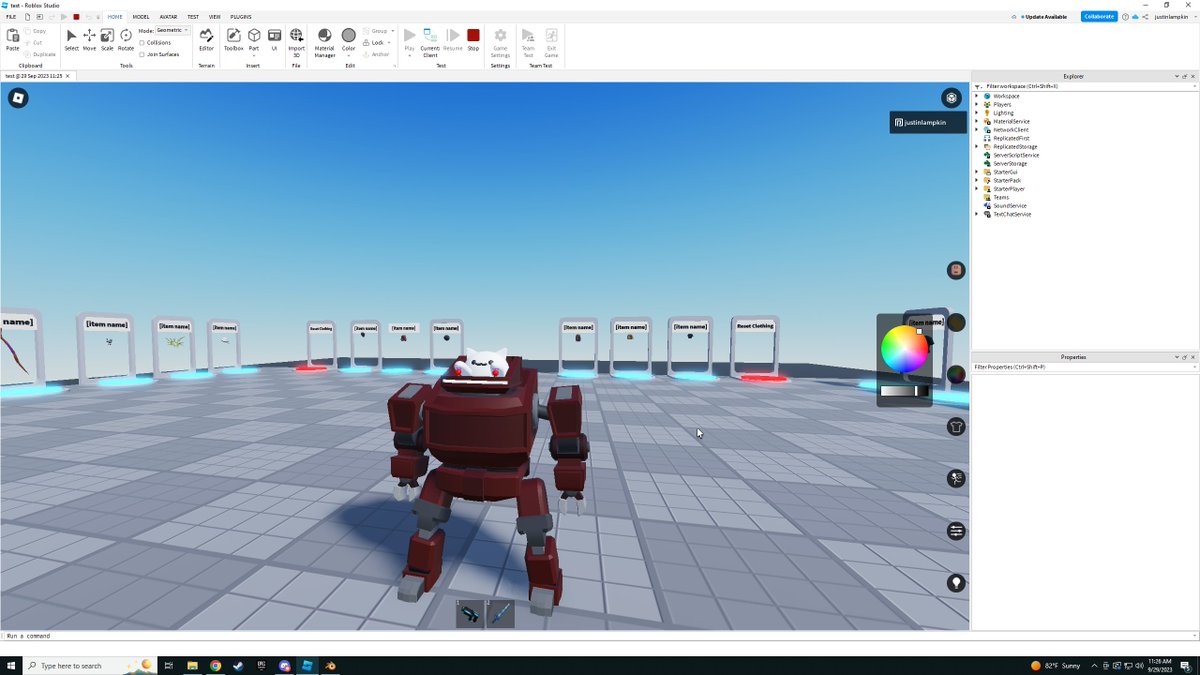Select second hotbar sword slot
The image size is (1200, 675).
tap(500, 614)
